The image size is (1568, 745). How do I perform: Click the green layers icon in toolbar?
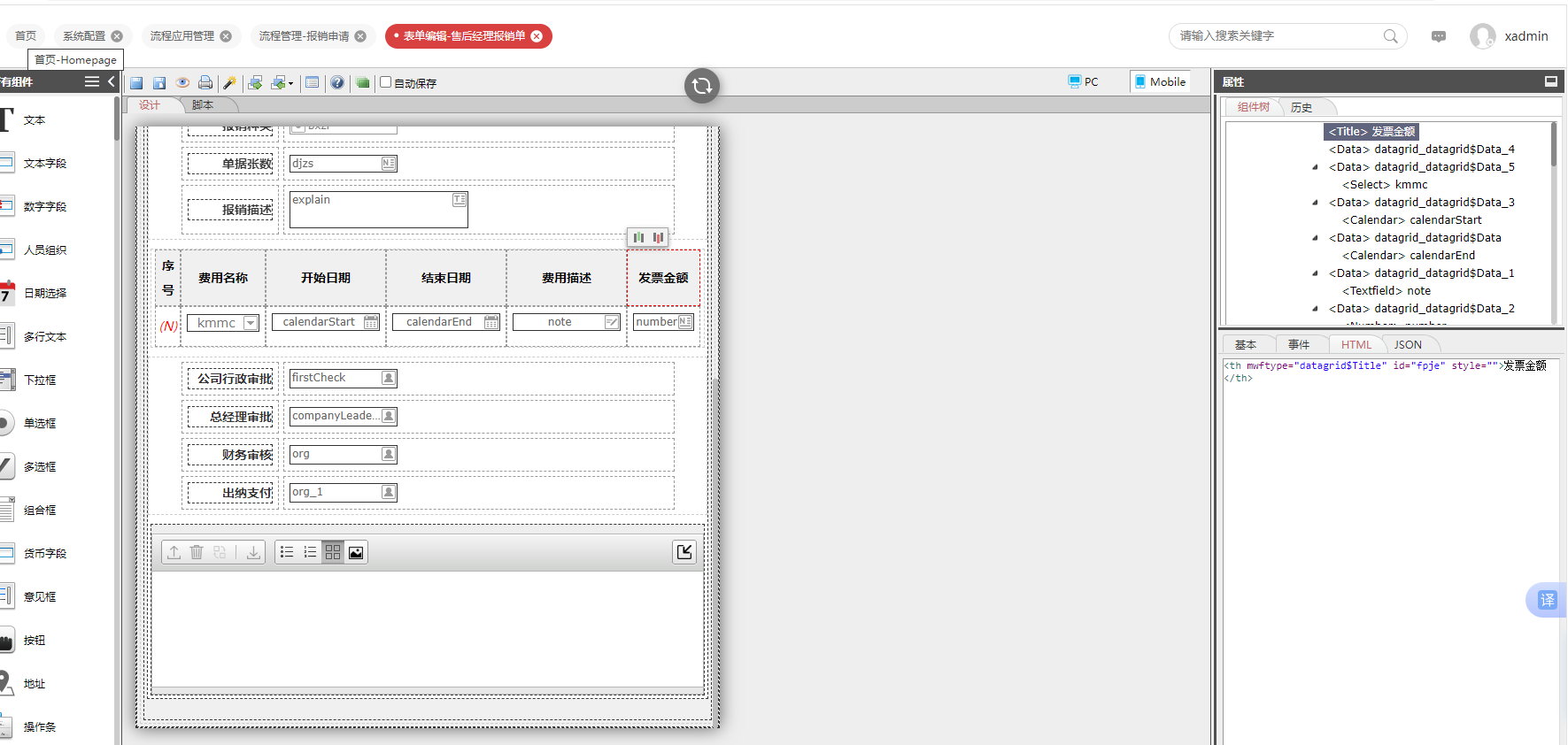pos(363,83)
